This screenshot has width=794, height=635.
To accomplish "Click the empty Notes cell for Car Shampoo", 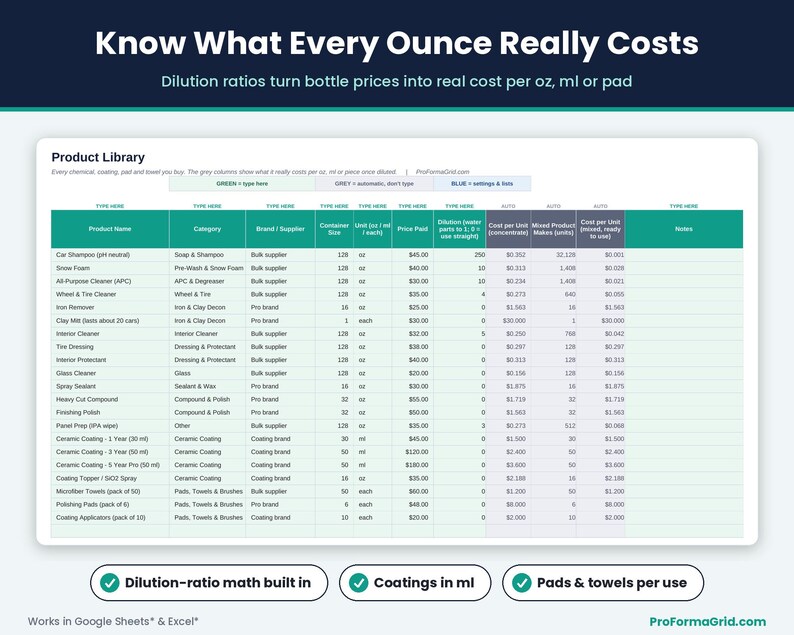I will [x=684, y=255].
